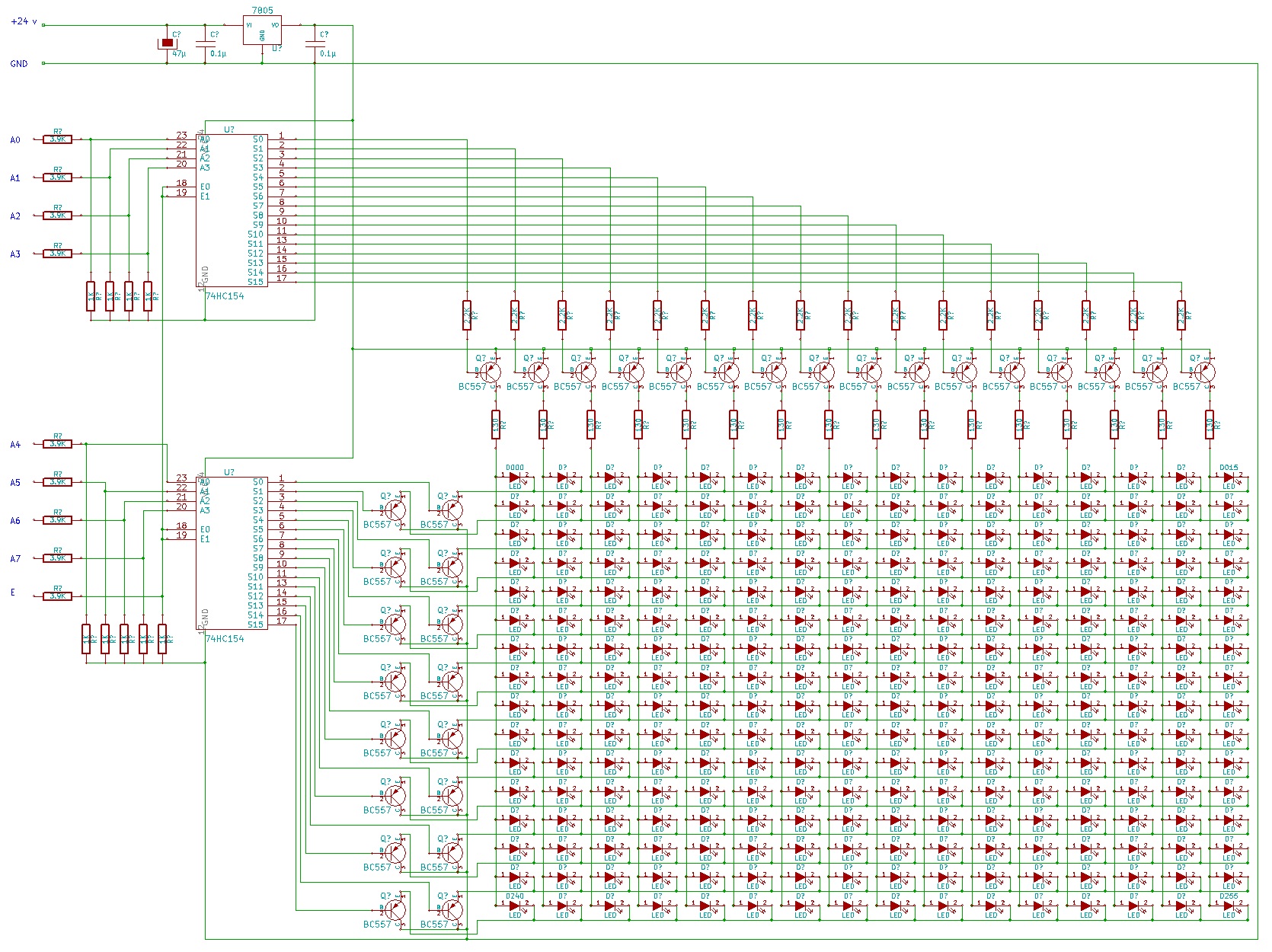Click pin number "23" on the upper 74HC154
Image resolution: width=1272 pixels, height=952 pixels.
coord(181,136)
